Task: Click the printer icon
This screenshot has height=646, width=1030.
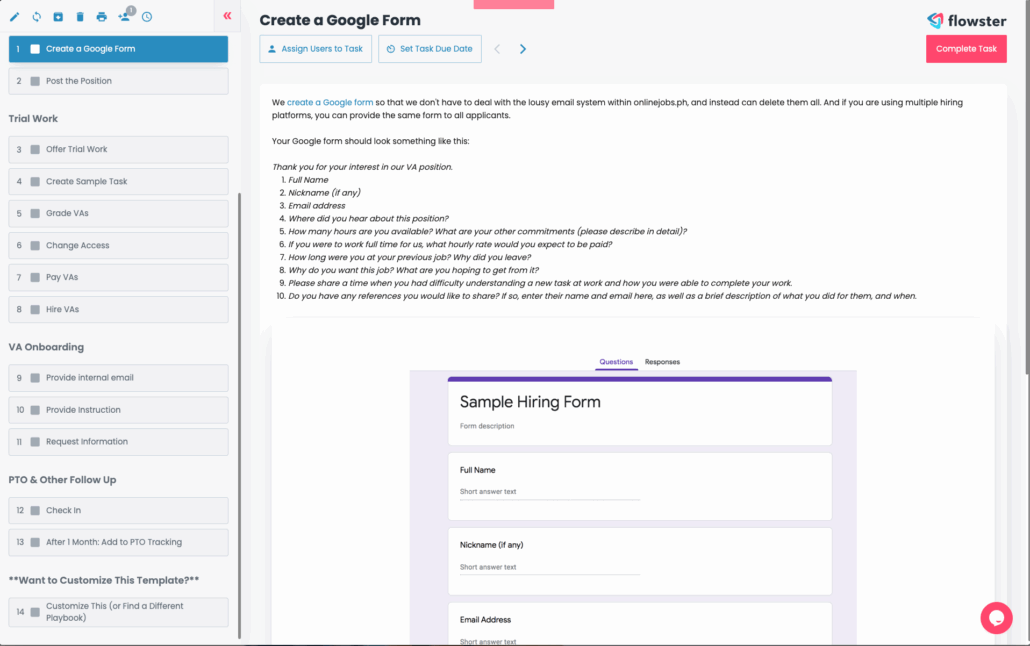Action: pos(102,17)
